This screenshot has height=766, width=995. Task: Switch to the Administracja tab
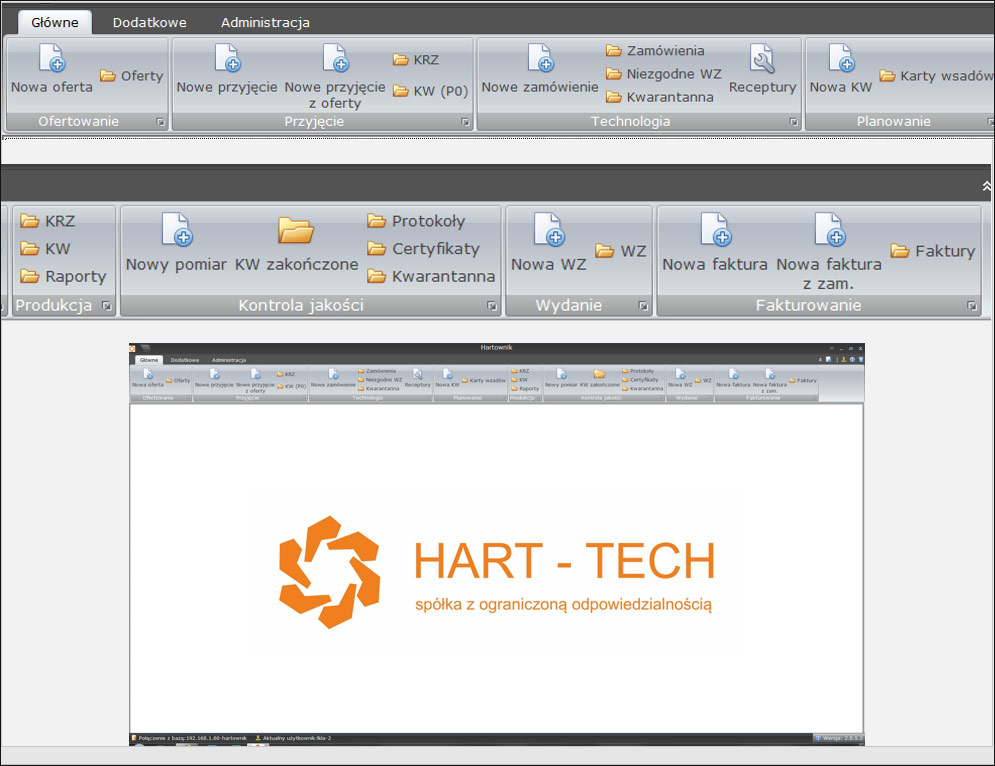[265, 22]
